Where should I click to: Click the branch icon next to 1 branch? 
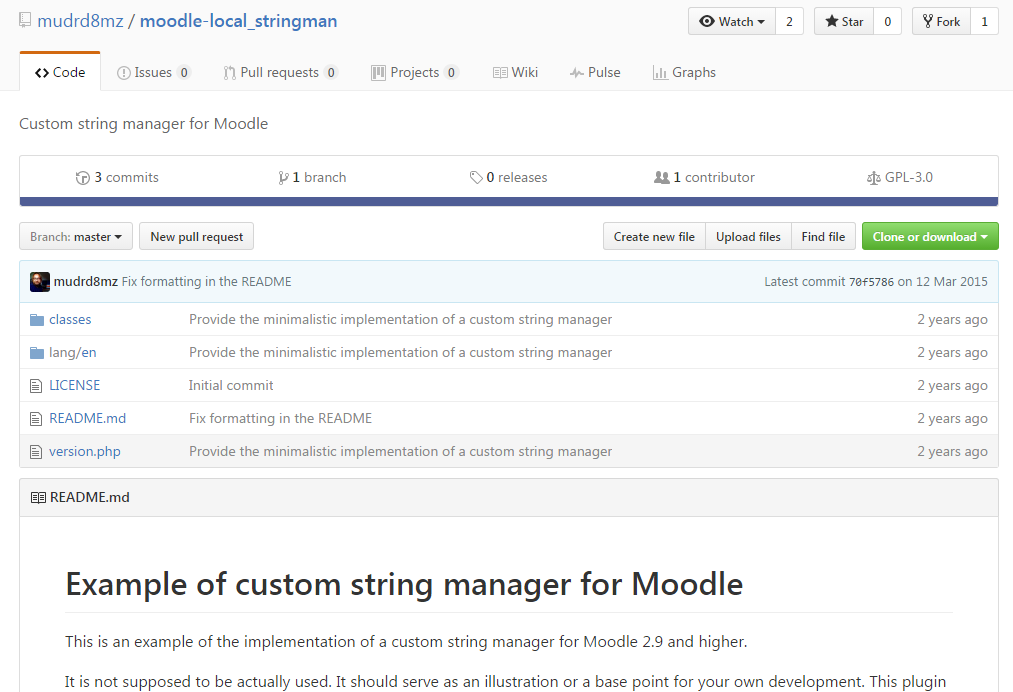[283, 178]
